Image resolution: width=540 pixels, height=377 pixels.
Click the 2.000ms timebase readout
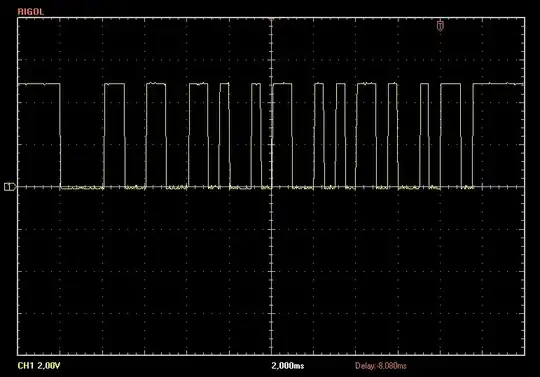point(288,366)
